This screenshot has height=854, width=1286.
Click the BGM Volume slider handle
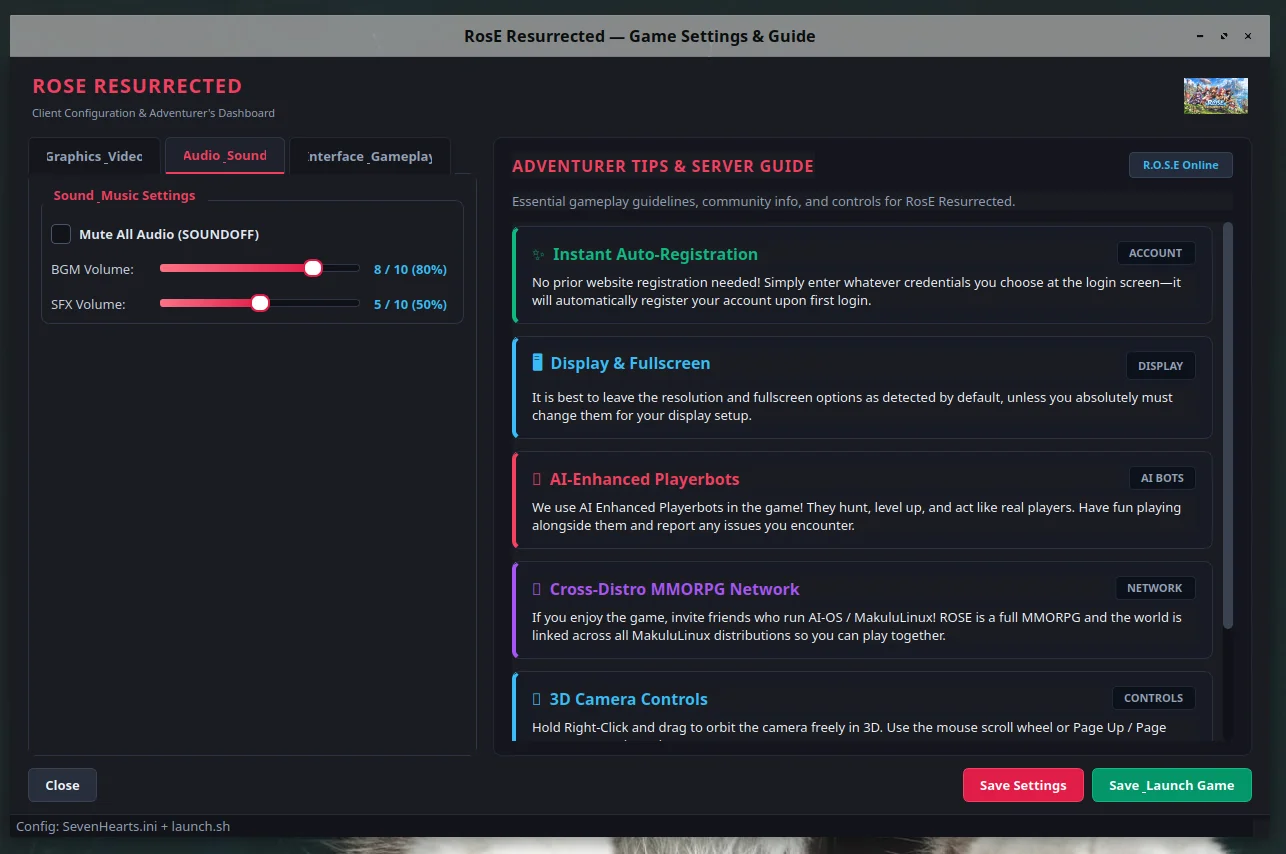pos(313,268)
